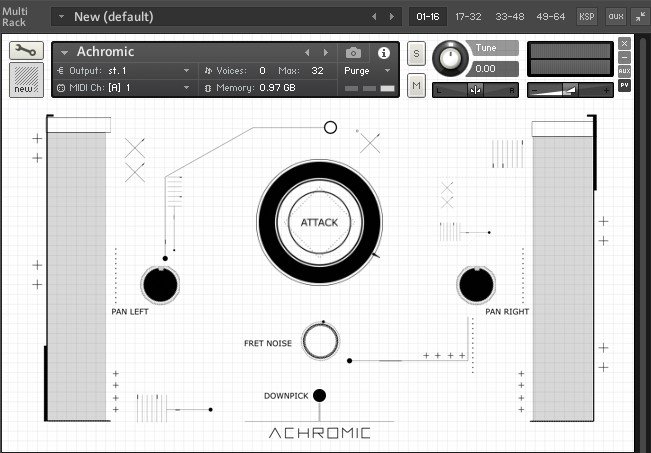Click the Multi Rack label
This screenshot has height=453, width=651.
click(x=15, y=17)
